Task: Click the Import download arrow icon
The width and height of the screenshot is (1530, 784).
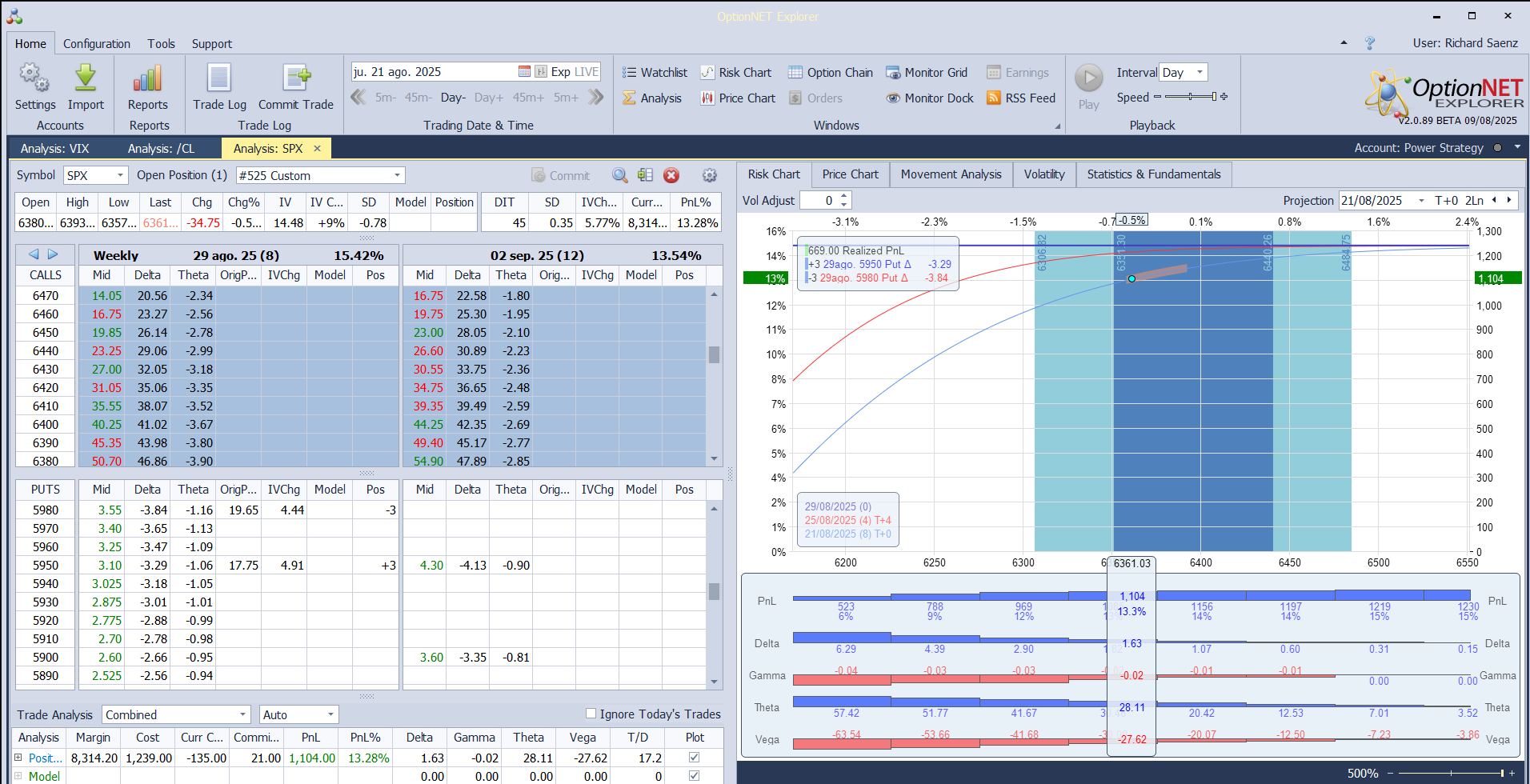Action: point(86,78)
